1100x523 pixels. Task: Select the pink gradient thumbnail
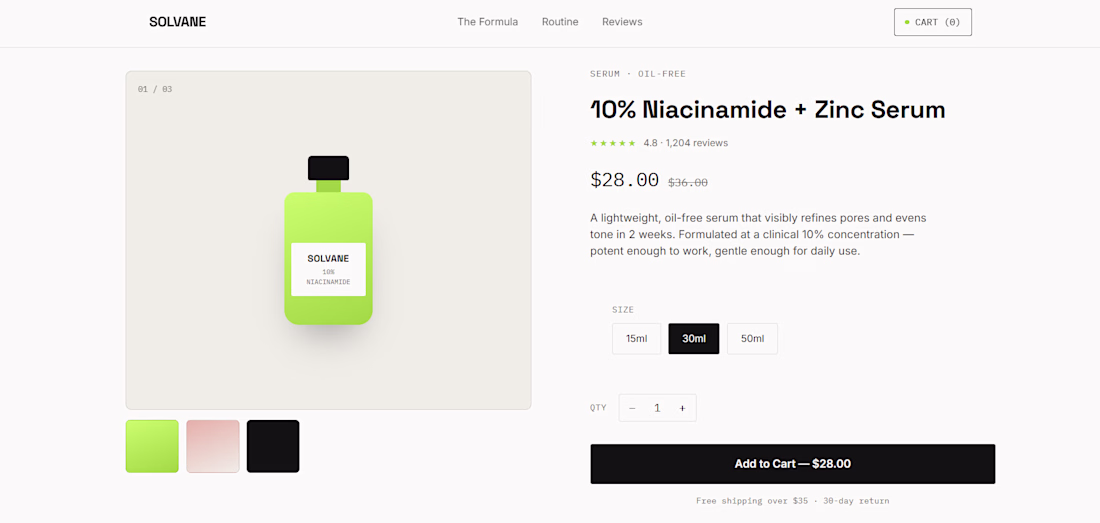tap(213, 446)
